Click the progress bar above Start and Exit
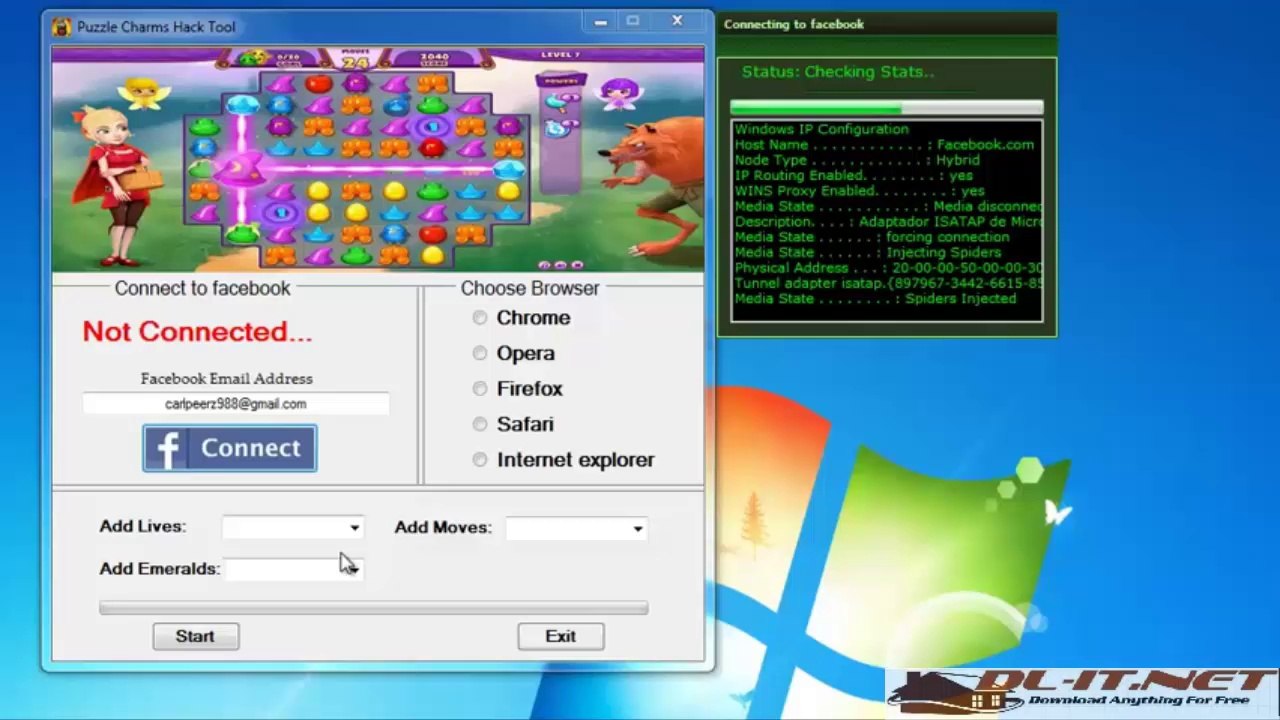This screenshot has width=1280, height=720. pyautogui.click(x=373, y=607)
